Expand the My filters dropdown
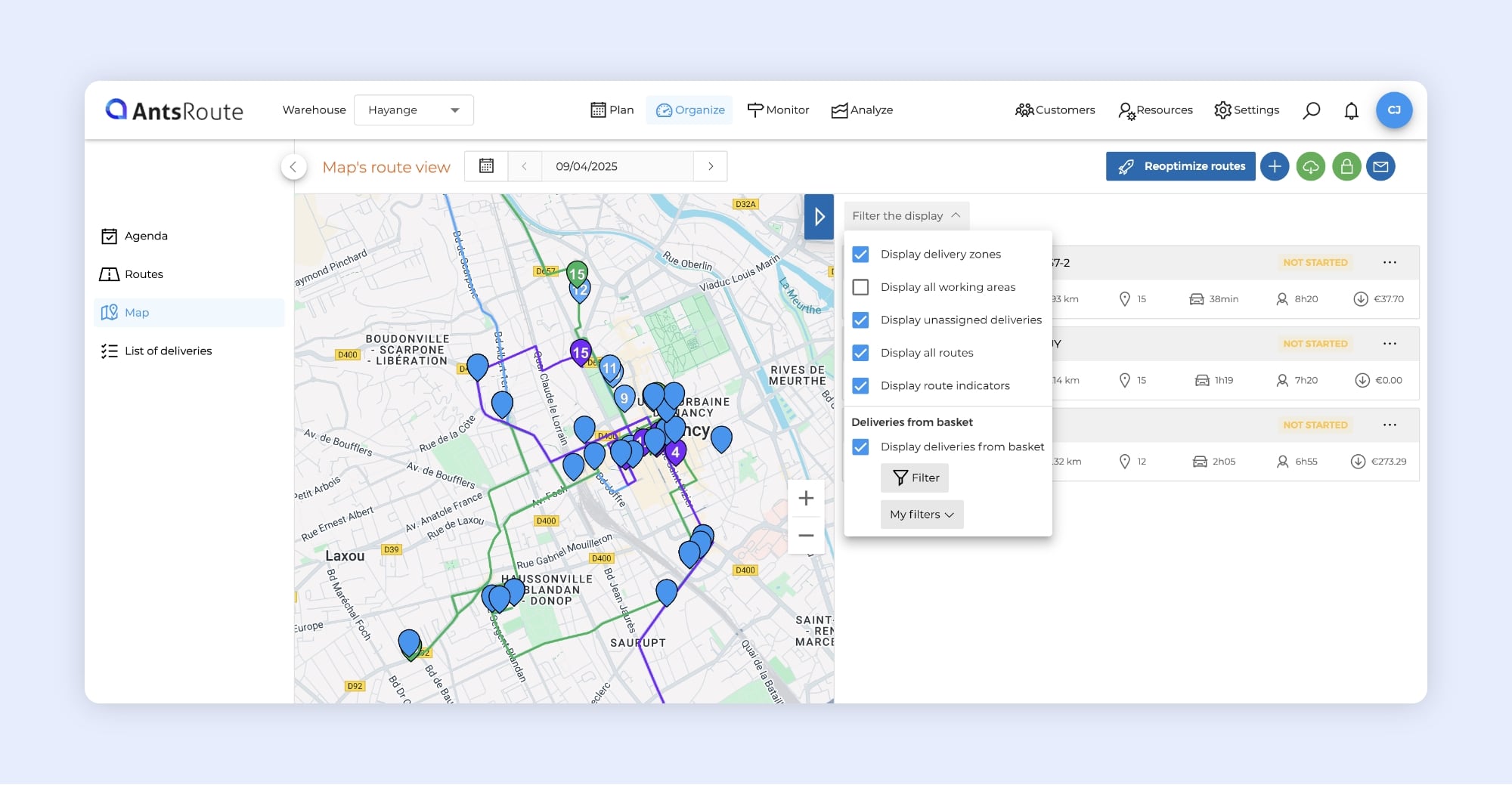1512x785 pixels. (922, 515)
